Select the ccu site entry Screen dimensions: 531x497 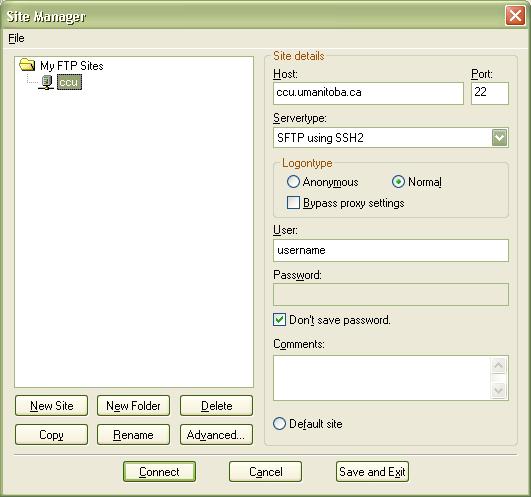pos(69,82)
